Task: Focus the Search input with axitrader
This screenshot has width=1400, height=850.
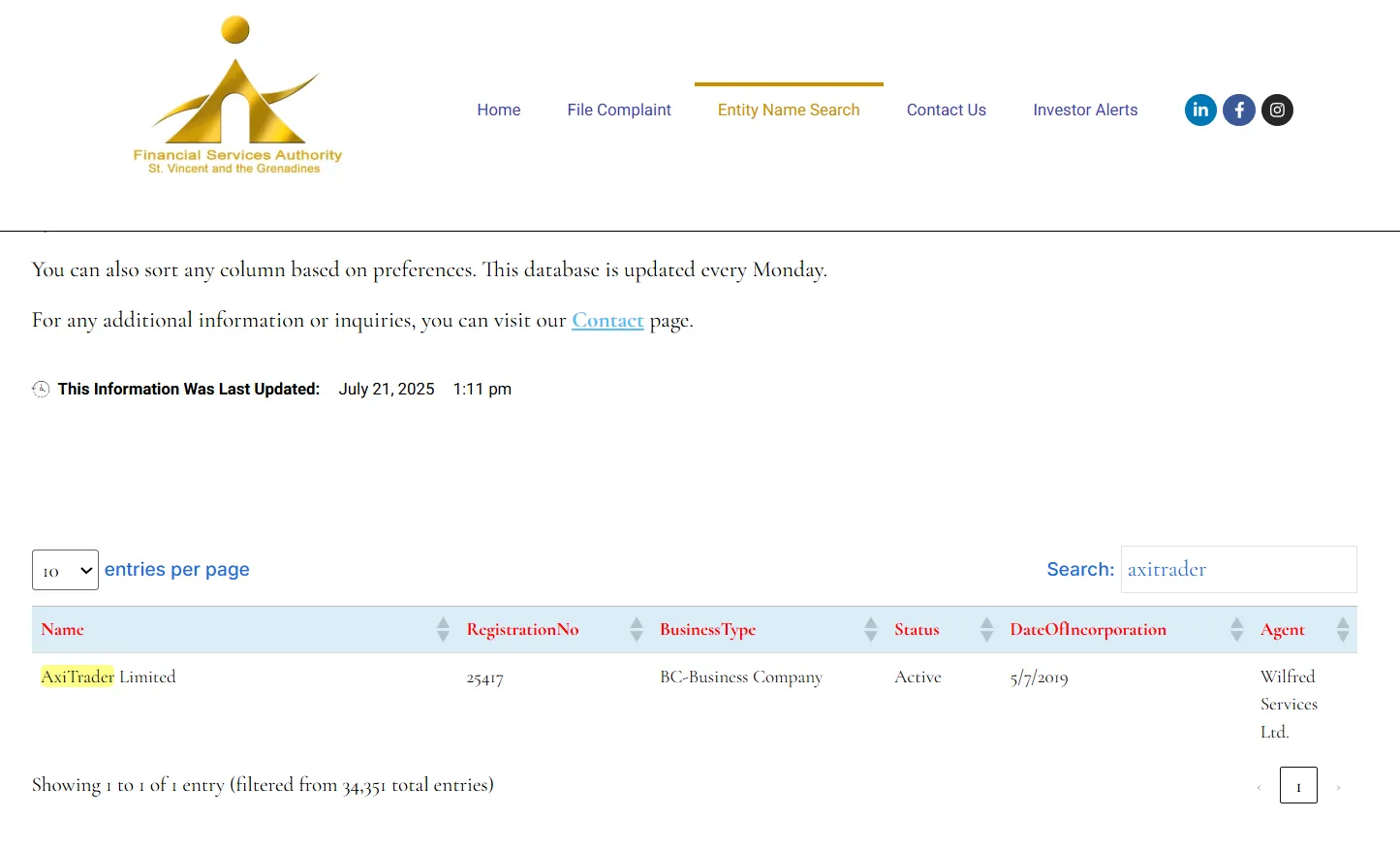Action: pyautogui.click(x=1238, y=570)
